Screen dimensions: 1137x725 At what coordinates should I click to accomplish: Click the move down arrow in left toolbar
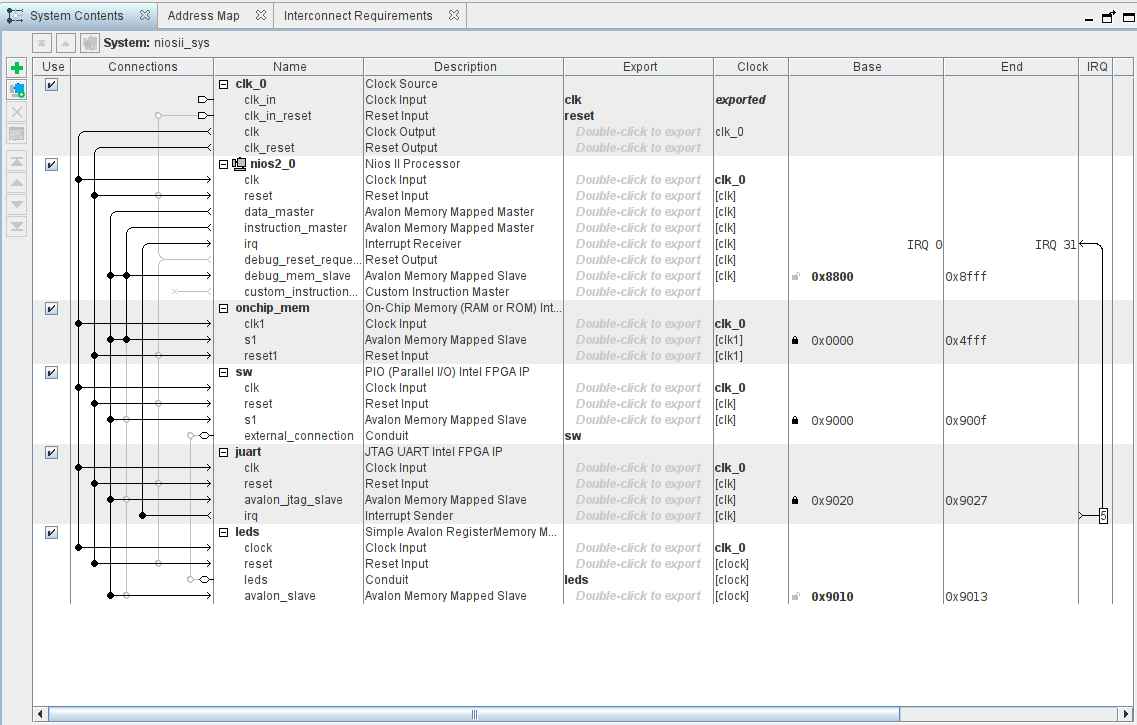[x=17, y=205]
